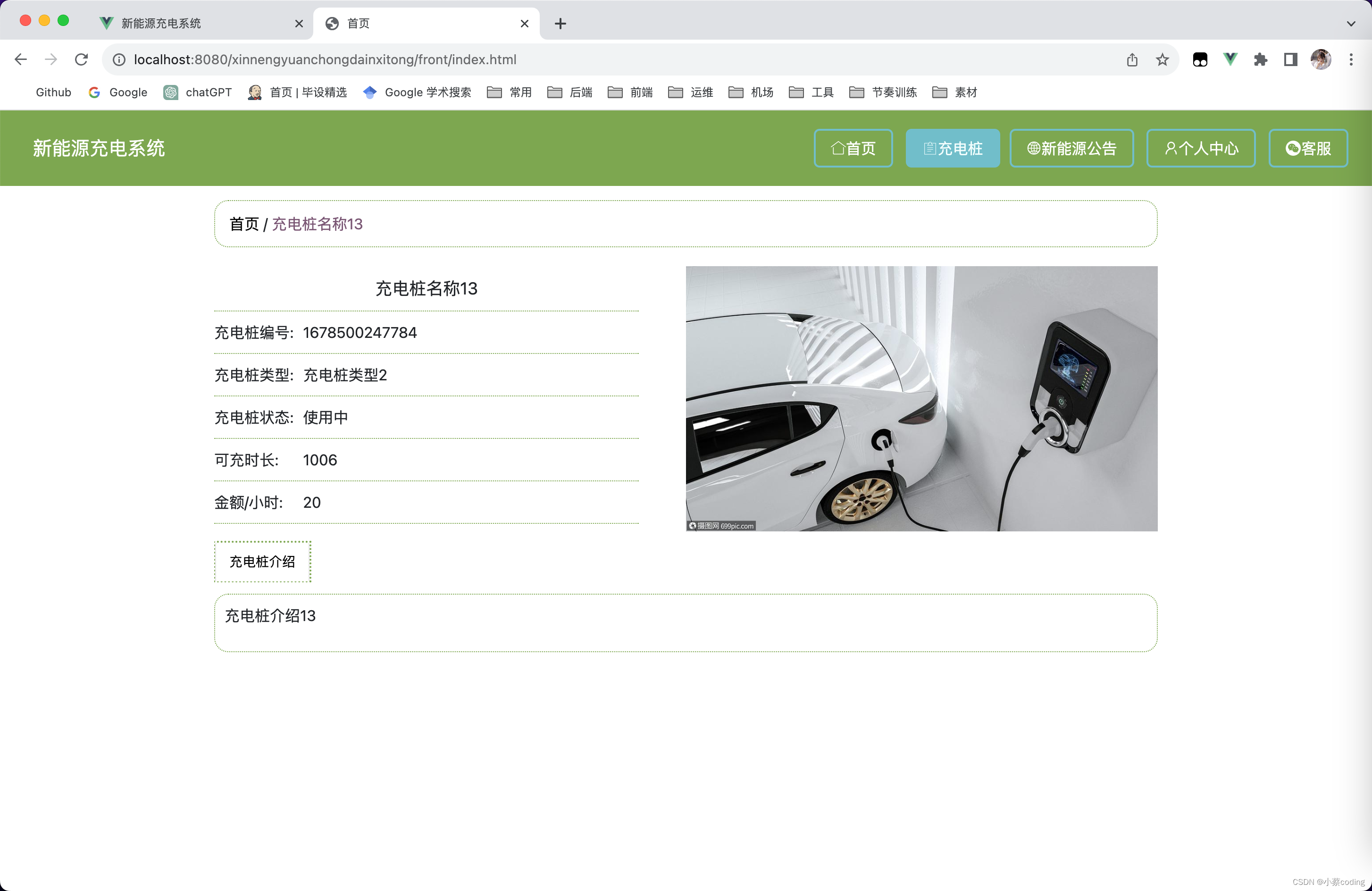
Task: Open the 新能源公告 navigation item
Action: [1071, 148]
